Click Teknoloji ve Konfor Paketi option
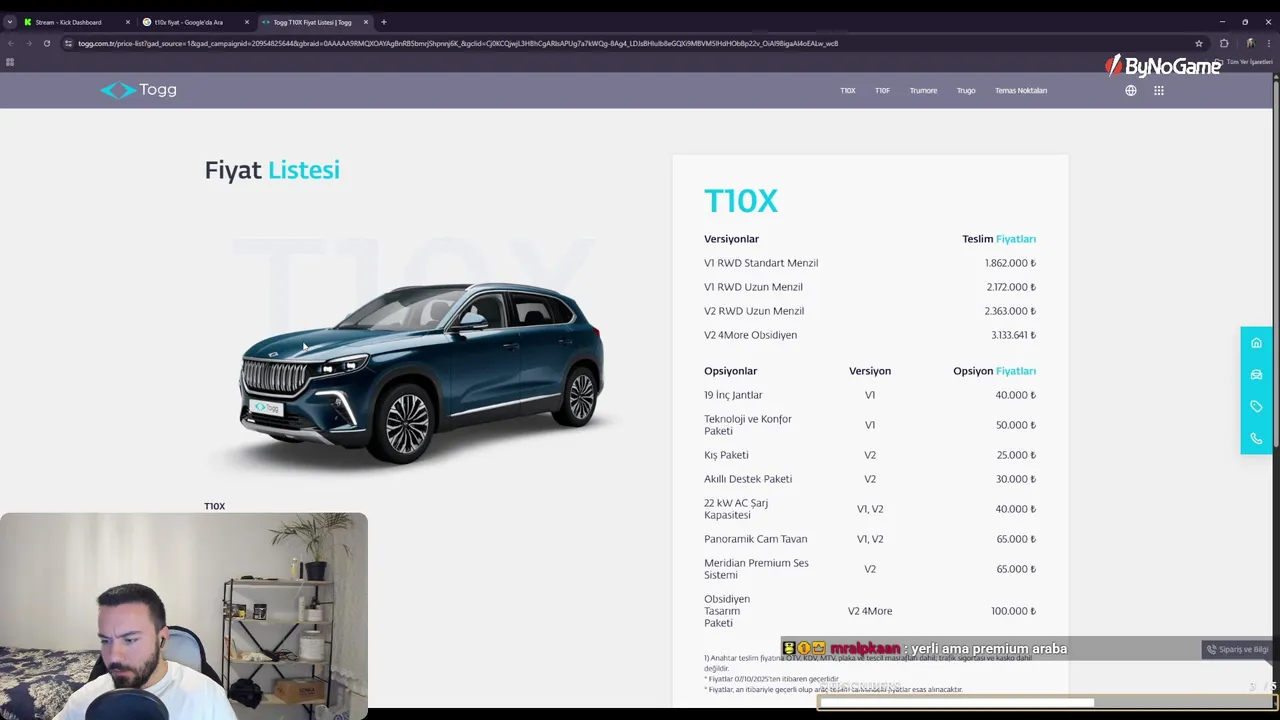The image size is (1280, 720). tap(748, 425)
